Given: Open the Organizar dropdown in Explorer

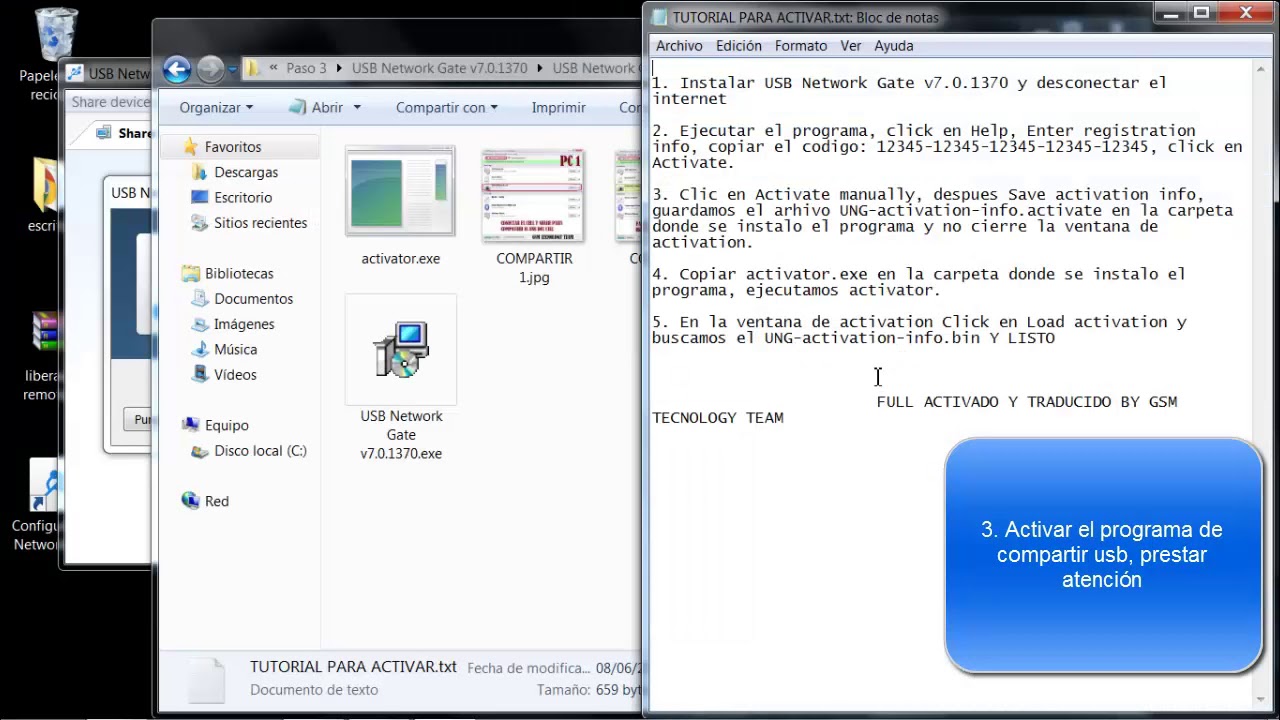Looking at the screenshot, I should click(216, 107).
